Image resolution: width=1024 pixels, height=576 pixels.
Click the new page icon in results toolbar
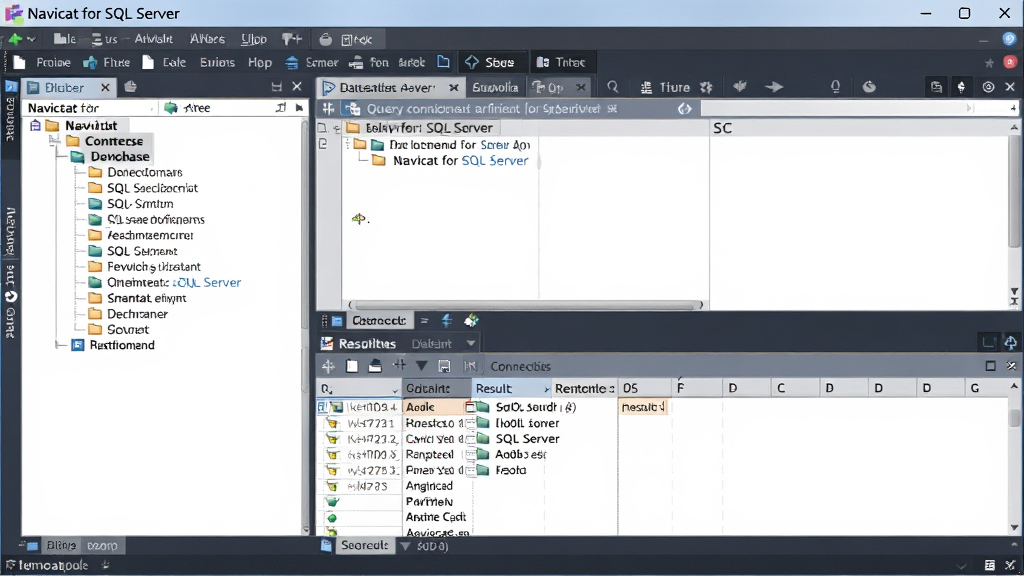(352, 366)
